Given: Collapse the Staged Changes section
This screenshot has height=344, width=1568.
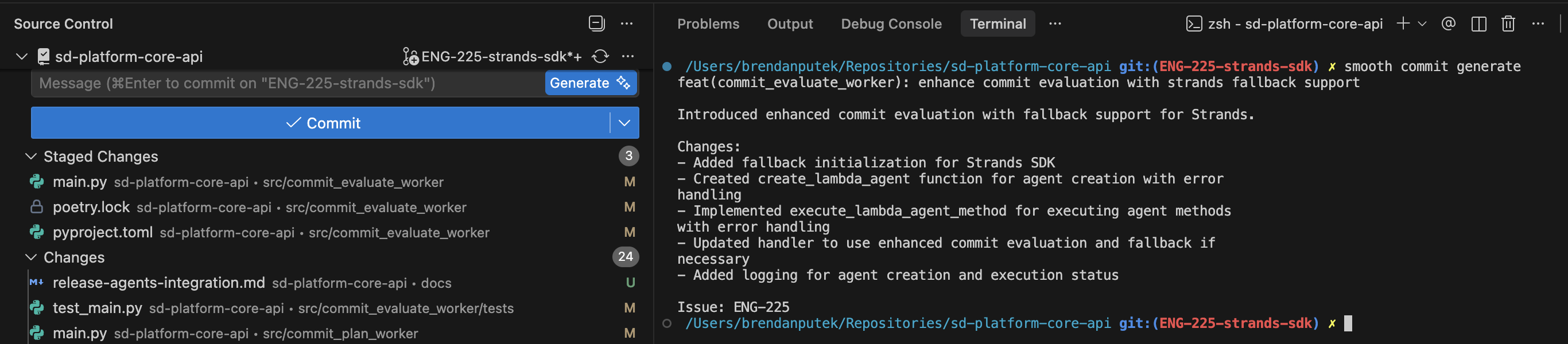Looking at the screenshot, I should (31, 156).
